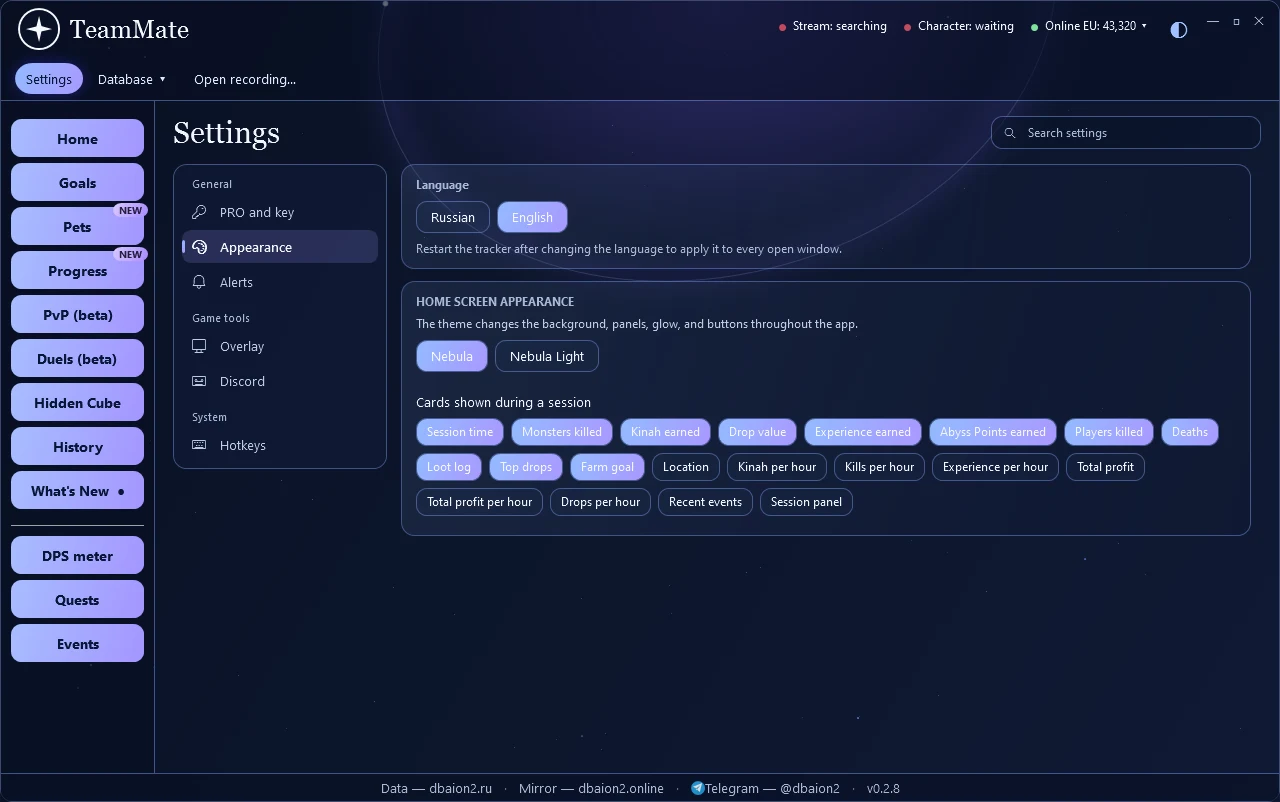
Task: Enable the Recent events card
Action: (x=705, y=502)
